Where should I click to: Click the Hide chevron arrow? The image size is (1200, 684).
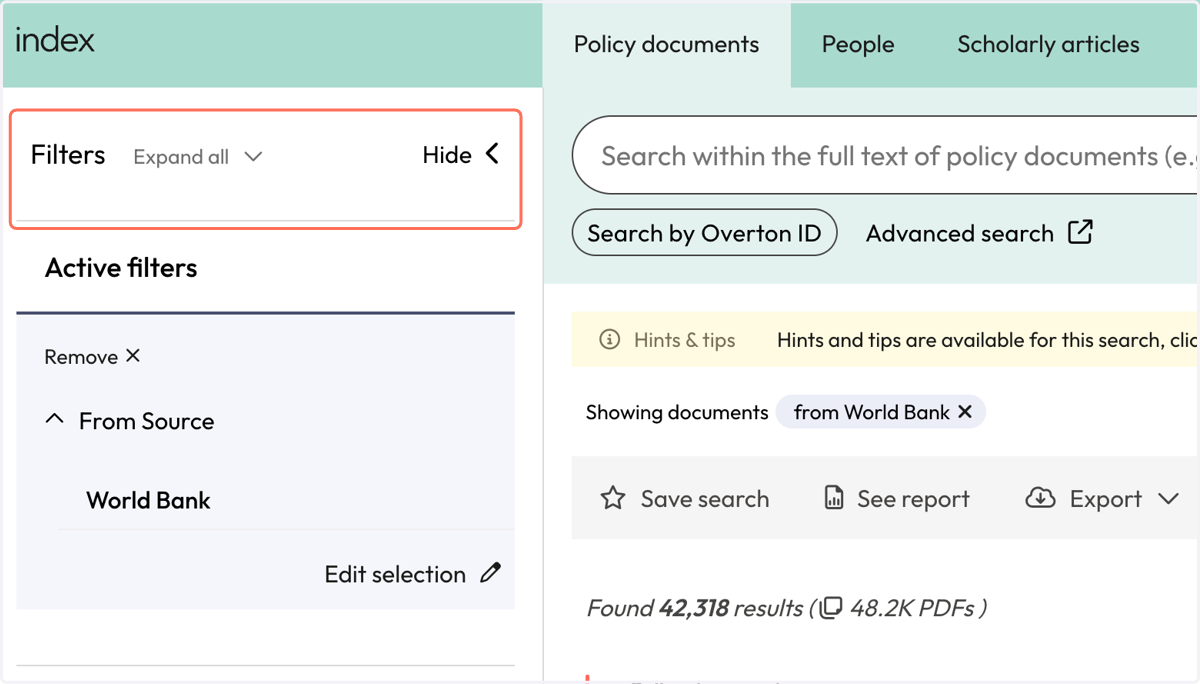coord(492,154)
